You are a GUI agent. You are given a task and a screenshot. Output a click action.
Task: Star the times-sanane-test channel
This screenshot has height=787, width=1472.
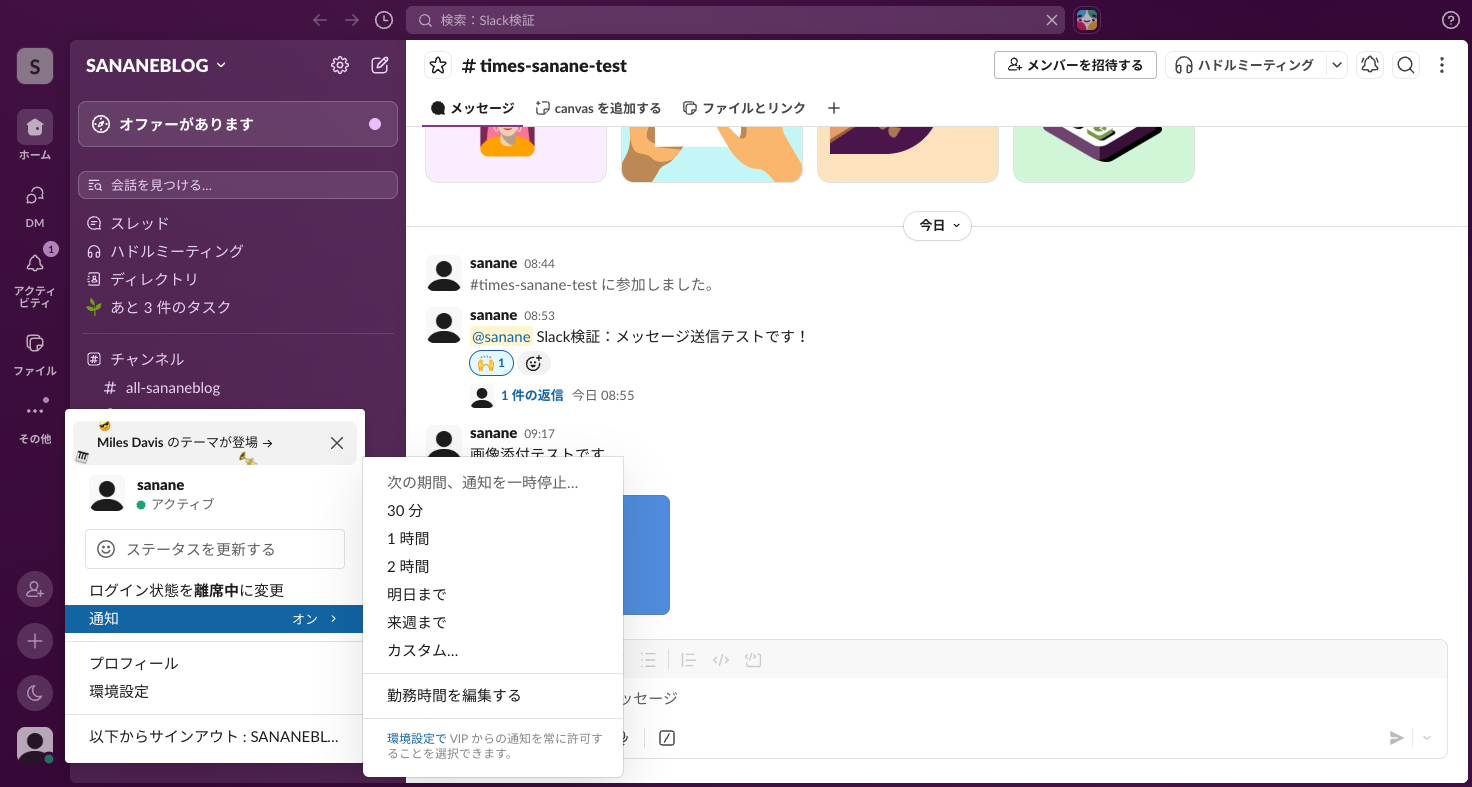(x=438, y=65)
